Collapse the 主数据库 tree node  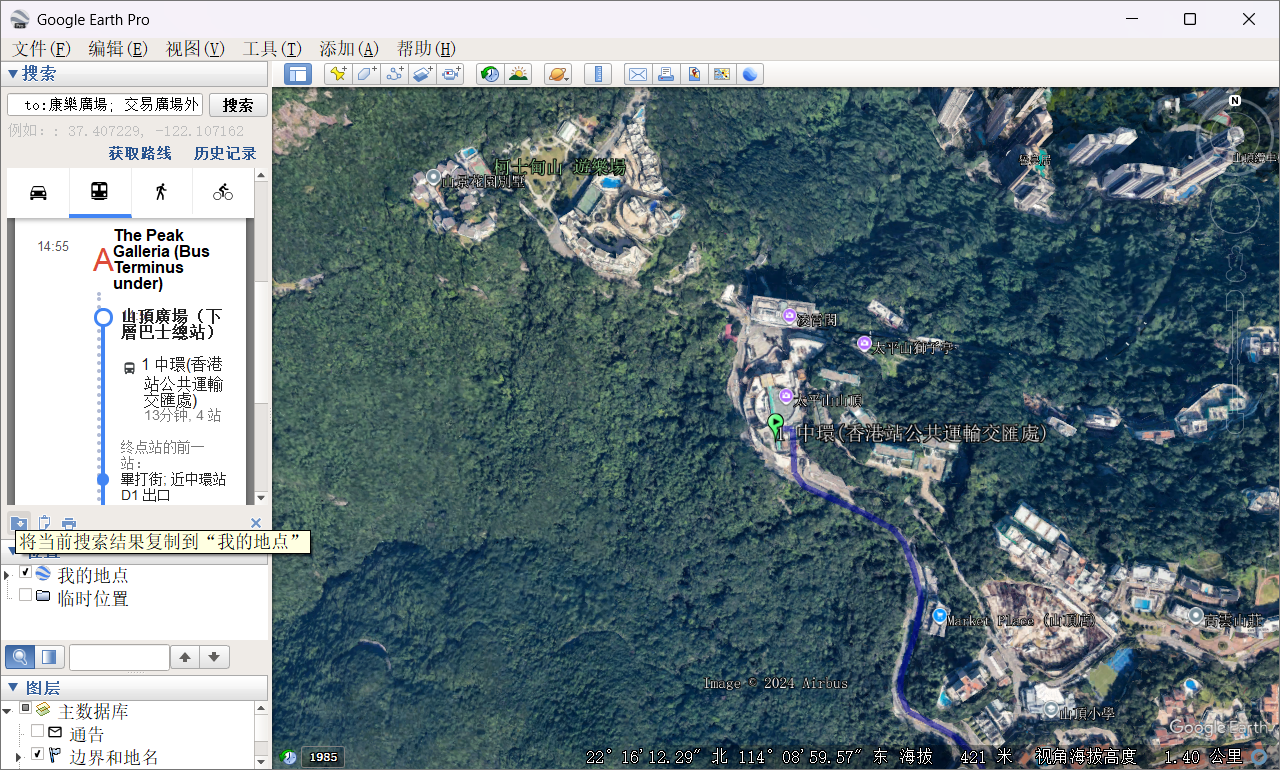coord(7,709)
